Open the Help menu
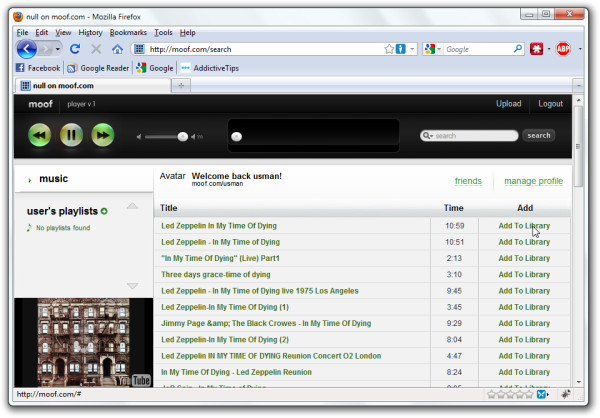 (x=188, y=33)
